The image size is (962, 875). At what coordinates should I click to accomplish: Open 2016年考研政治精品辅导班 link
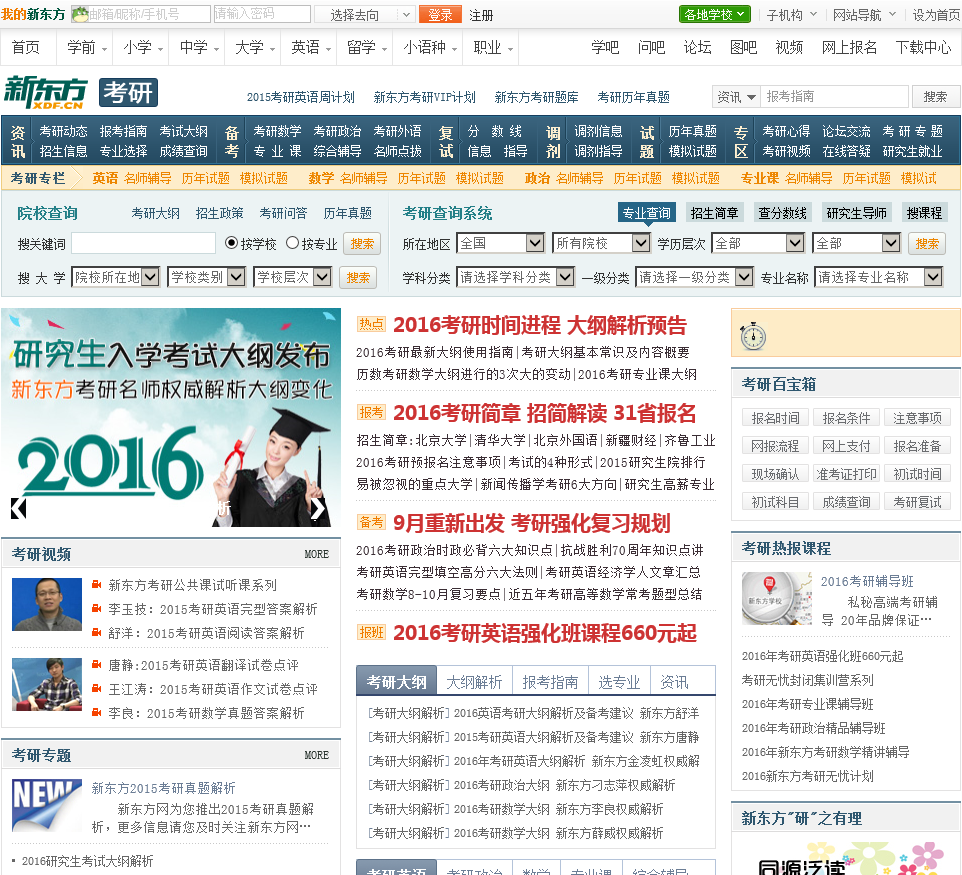pyautogui.click(x=814, y=728)
